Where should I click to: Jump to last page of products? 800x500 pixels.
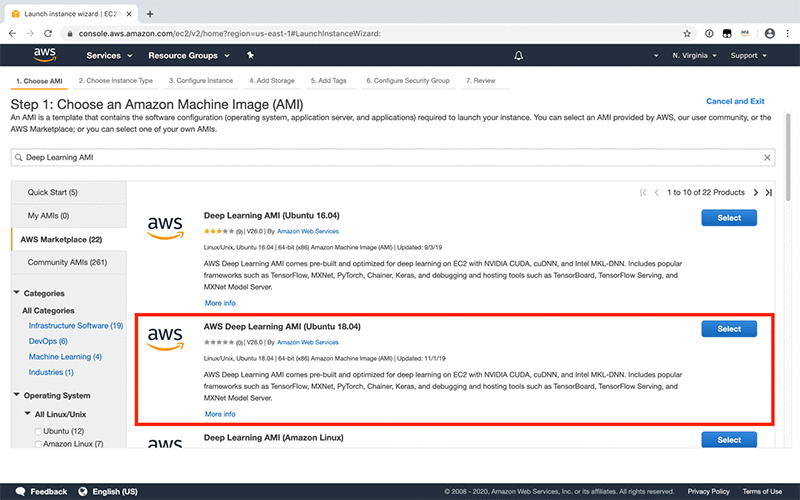pos(768,192)
